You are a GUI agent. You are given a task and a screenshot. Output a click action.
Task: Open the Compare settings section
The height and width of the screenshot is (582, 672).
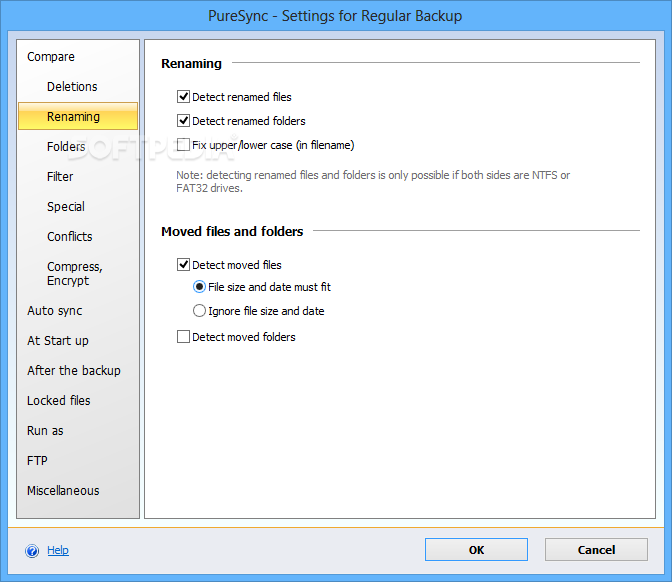tap(51, 57)
